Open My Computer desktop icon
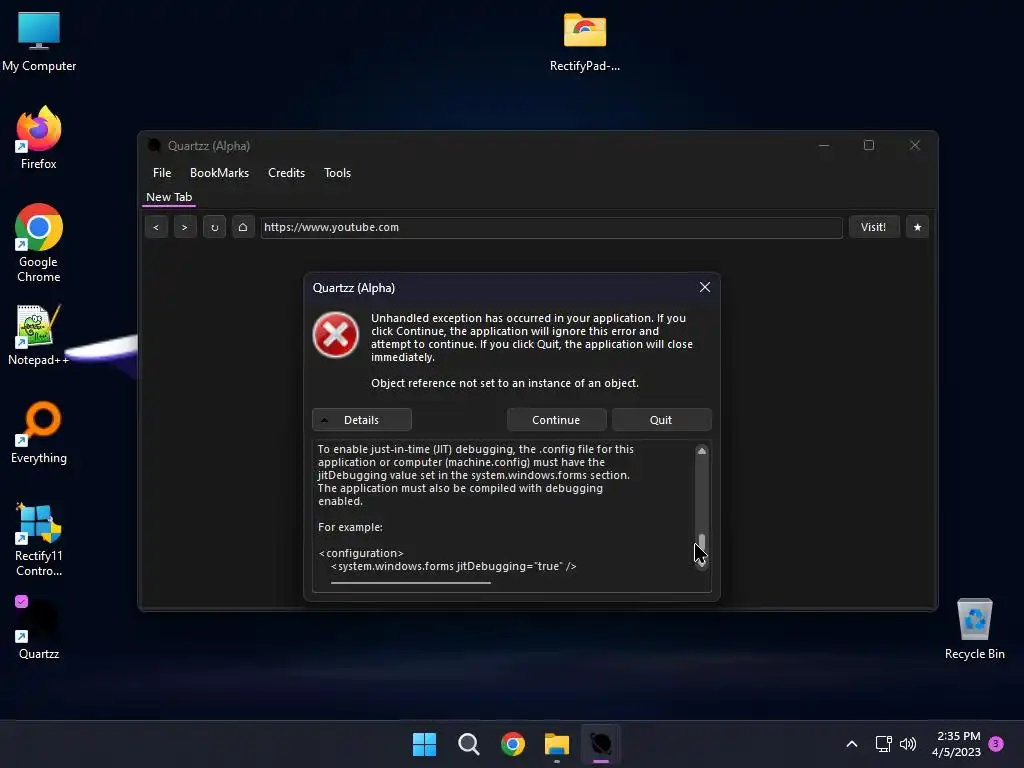1024x768 pixels. (39, 40)
